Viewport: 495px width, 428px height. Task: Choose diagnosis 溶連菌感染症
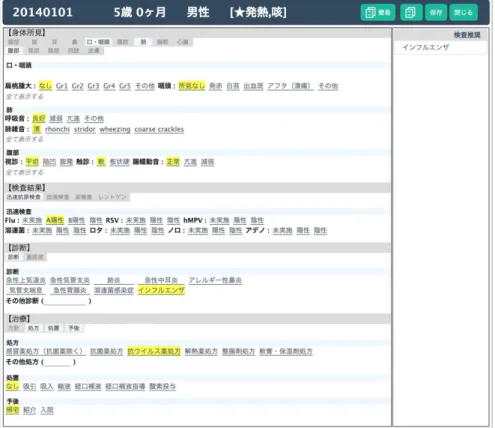pyautogui.click(x=114, y=291)
